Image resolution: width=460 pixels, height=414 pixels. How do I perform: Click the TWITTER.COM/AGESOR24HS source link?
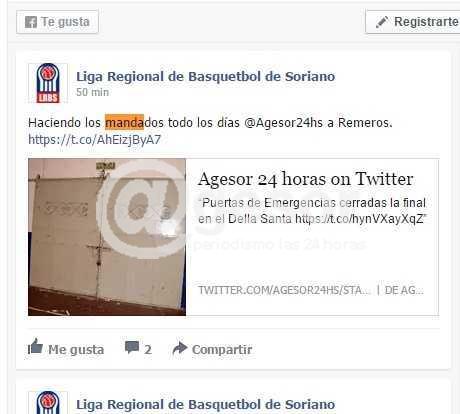pos(284,290)
